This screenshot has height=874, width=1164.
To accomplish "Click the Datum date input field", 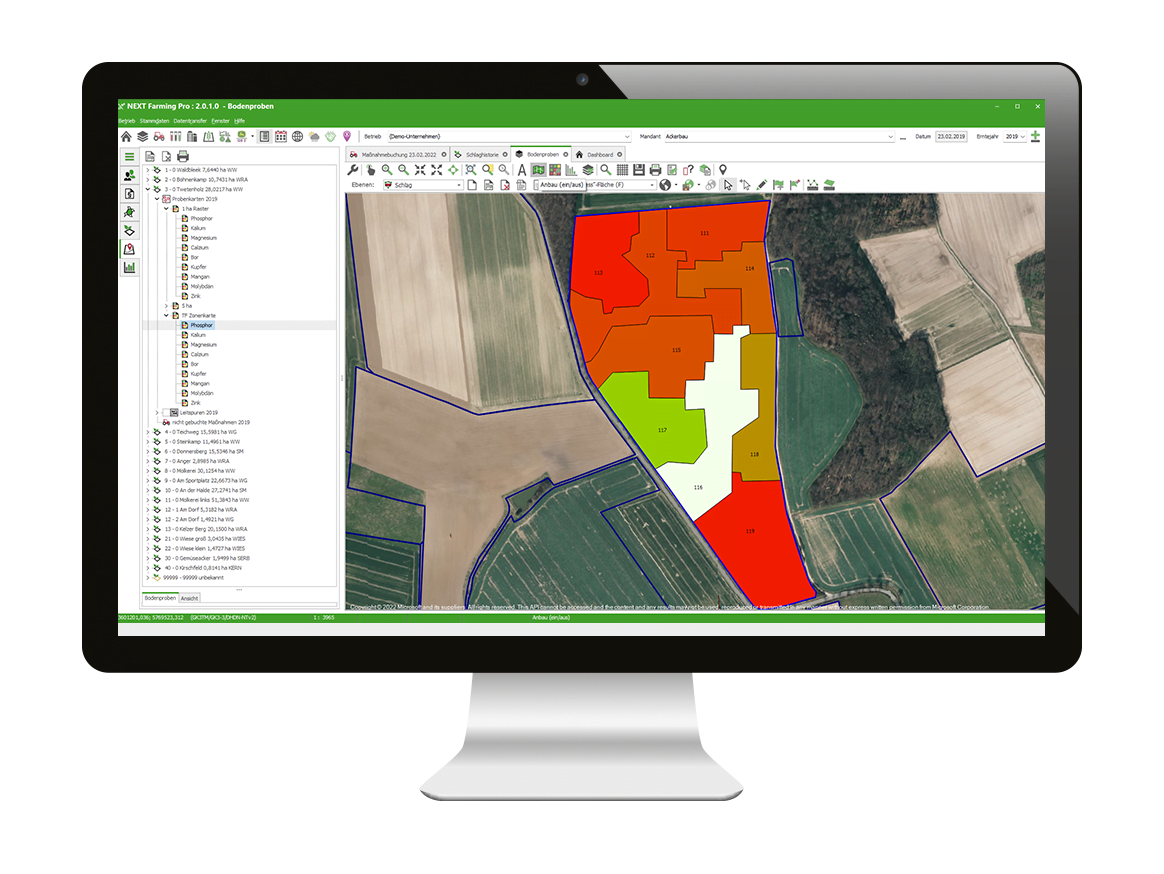I will click(x=951, y=136).
